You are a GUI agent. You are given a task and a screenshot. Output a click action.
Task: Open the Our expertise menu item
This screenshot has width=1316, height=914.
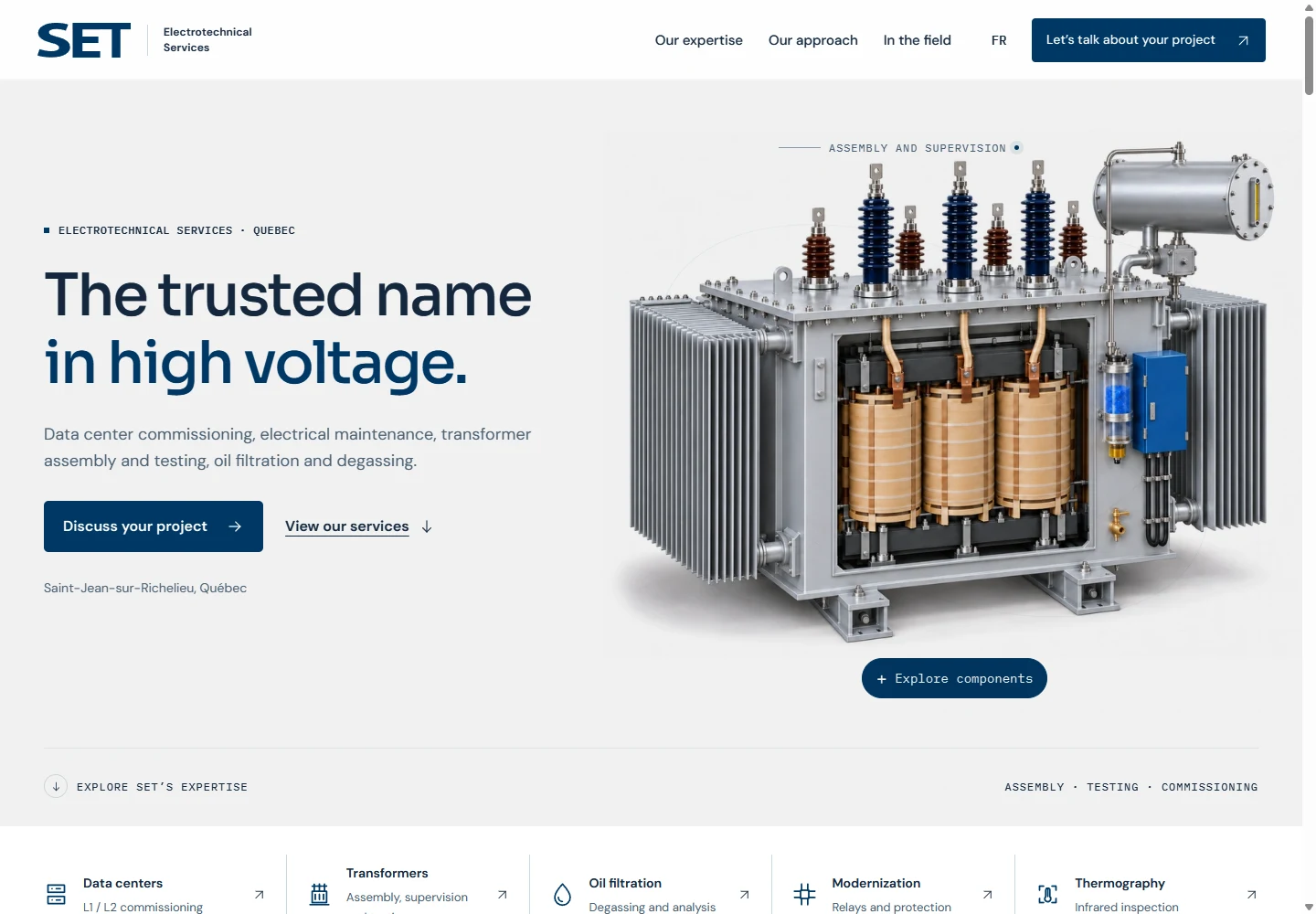pyautogui.click(x=699, y=40)
